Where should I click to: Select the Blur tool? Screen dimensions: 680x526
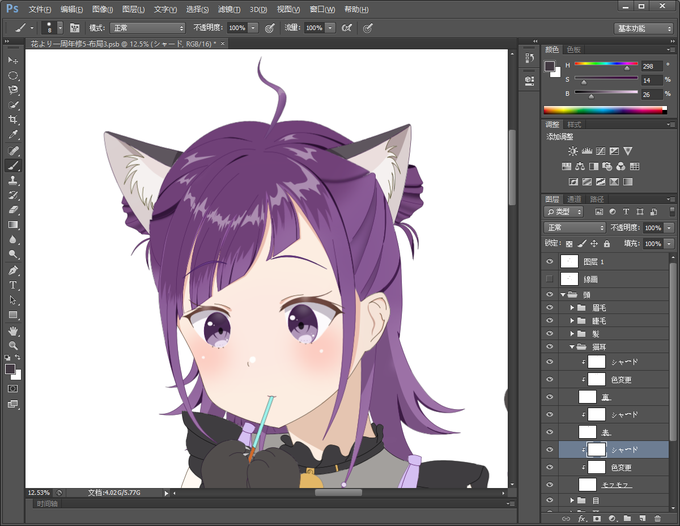coord(13,239)
